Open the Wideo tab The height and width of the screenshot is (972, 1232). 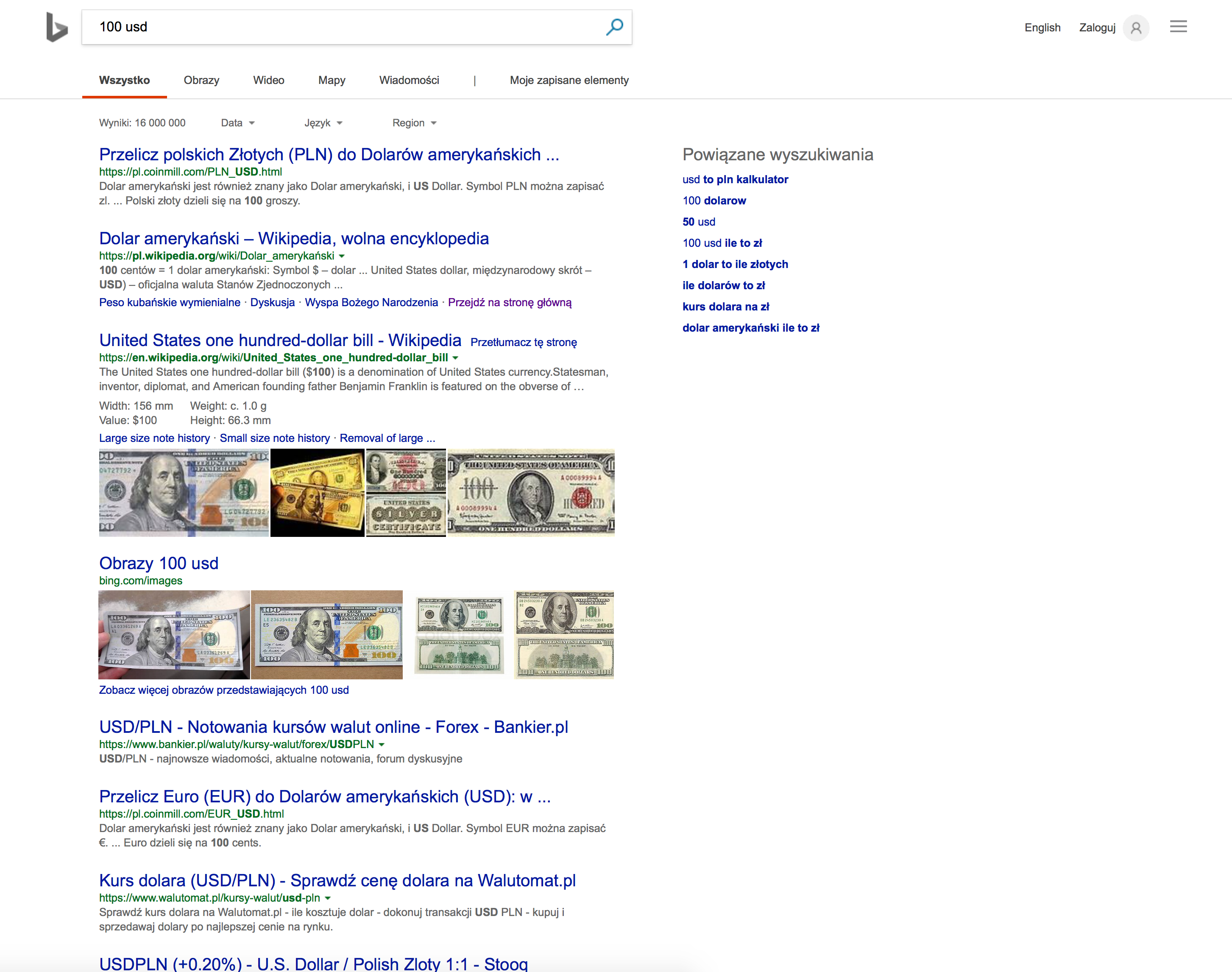268,80
